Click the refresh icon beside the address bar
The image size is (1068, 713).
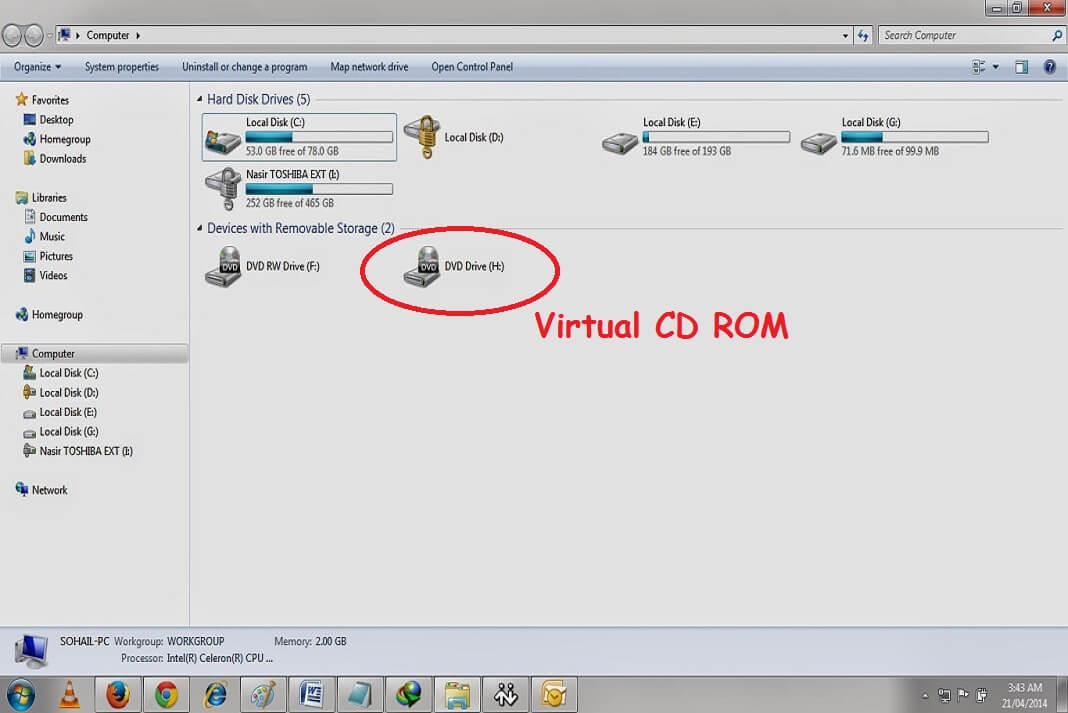coord(863,35)
